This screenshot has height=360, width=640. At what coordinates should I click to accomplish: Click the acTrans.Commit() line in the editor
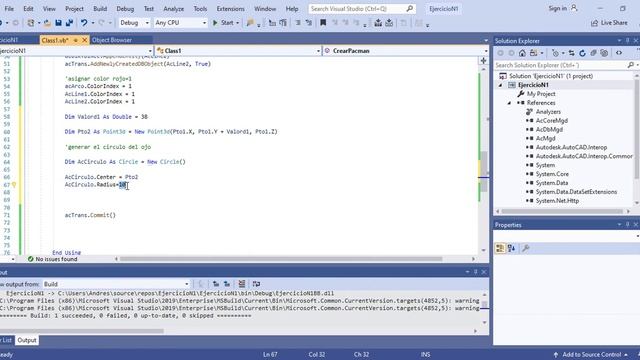coord(90,215)
